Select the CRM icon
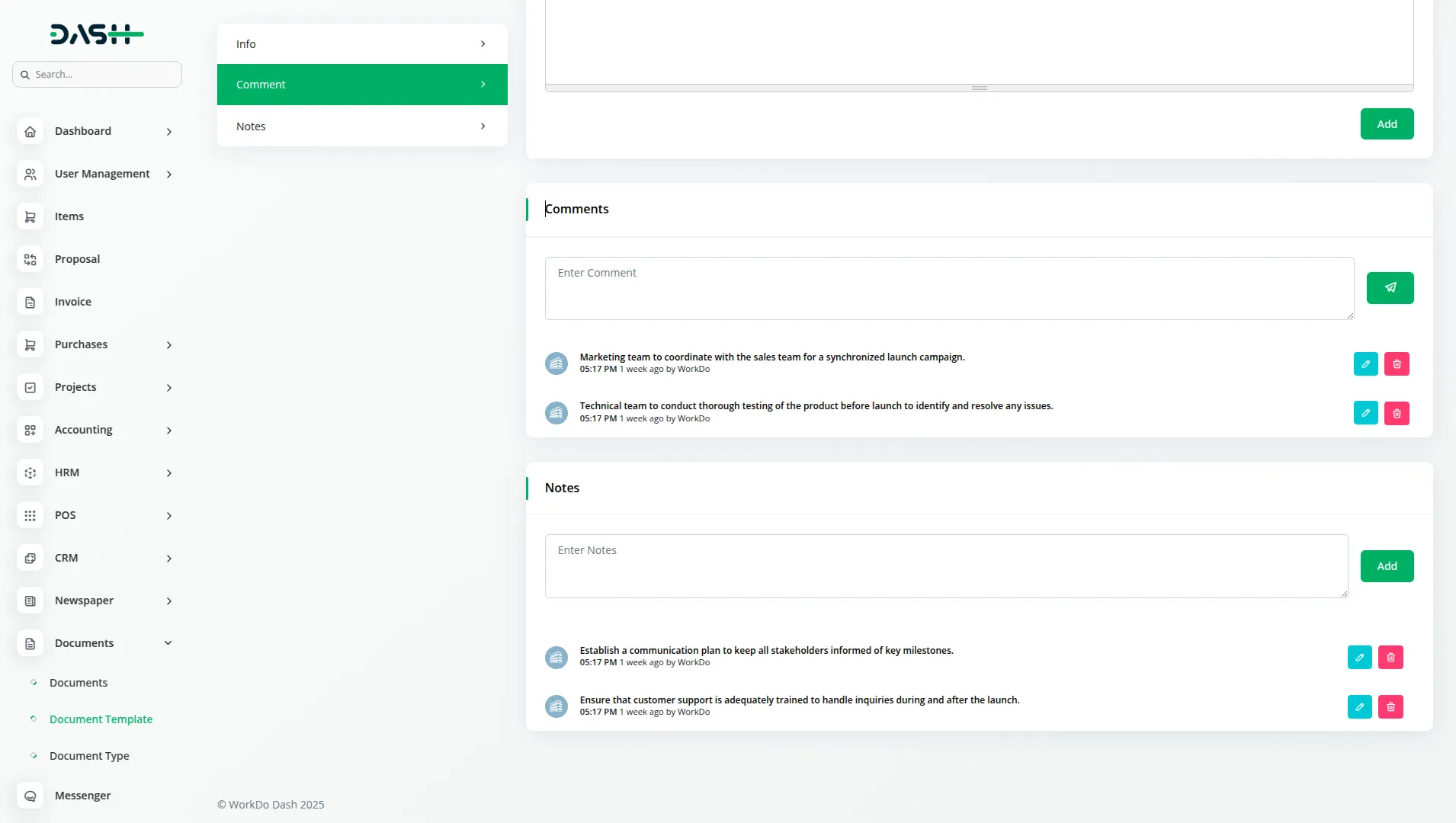1456x823 pixels. [30, 558]
